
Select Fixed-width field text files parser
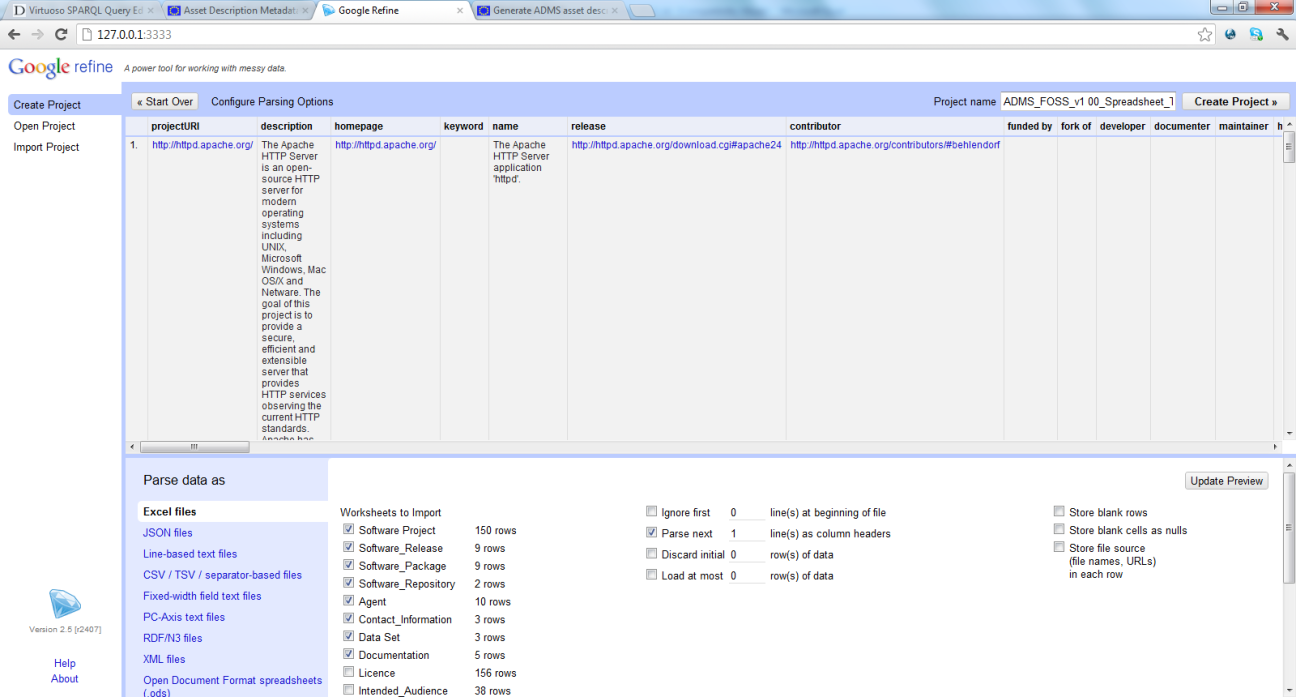tap(202, 596)
